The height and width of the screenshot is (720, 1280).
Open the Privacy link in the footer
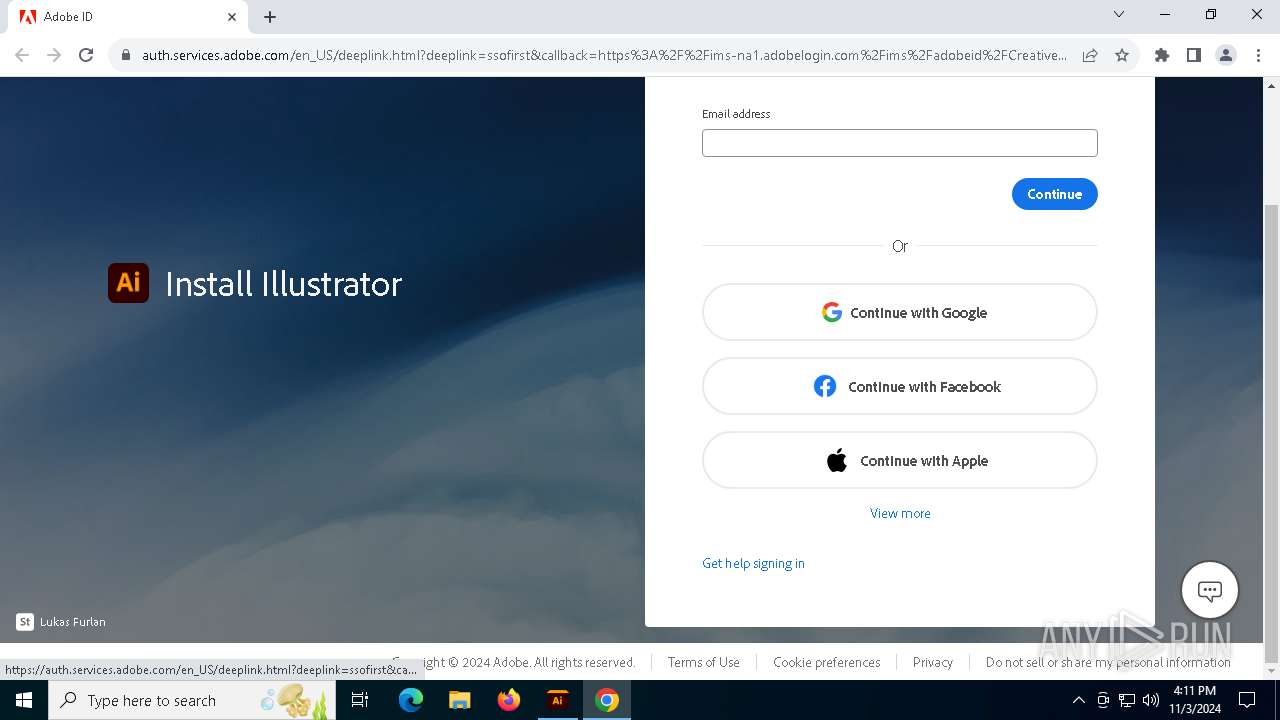(x=933, y=662)
